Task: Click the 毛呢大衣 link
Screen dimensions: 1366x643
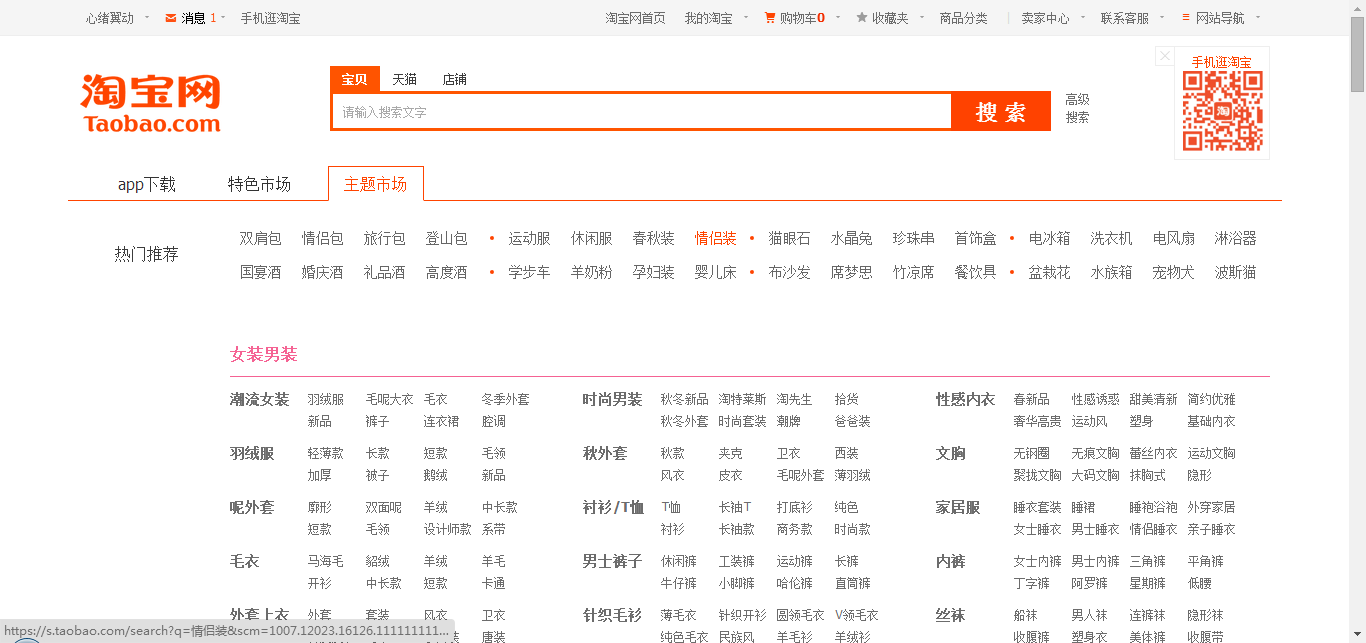Action: coord(389,399)
